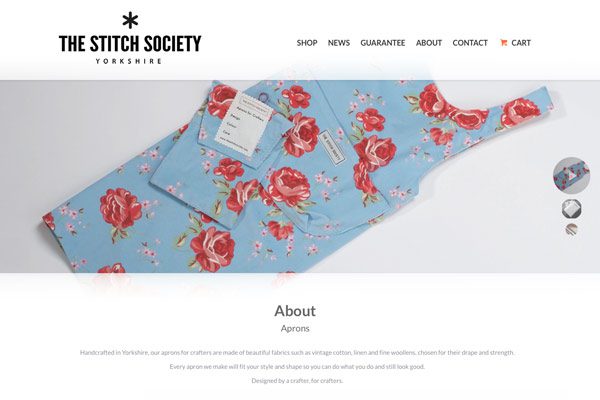
Task: Select the smallest bottom slide thumbnail
Action: [571, 230]
